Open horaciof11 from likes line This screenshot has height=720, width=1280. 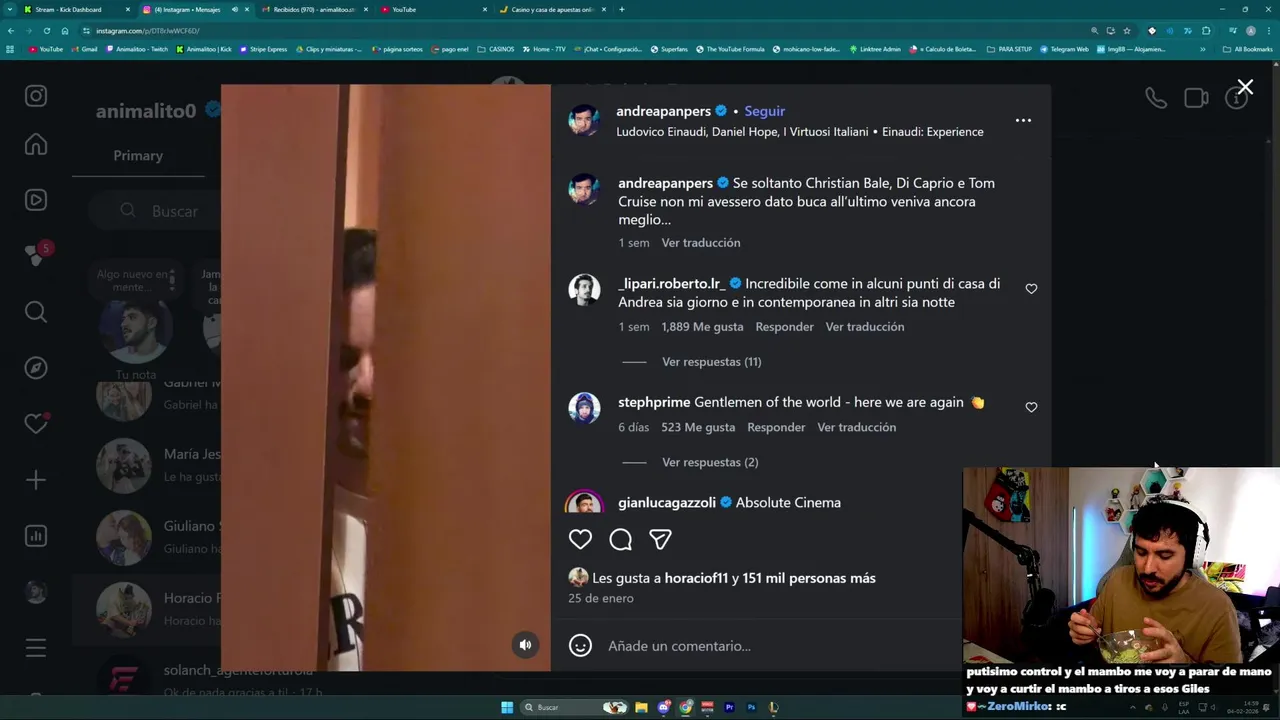tap(696, 578)
